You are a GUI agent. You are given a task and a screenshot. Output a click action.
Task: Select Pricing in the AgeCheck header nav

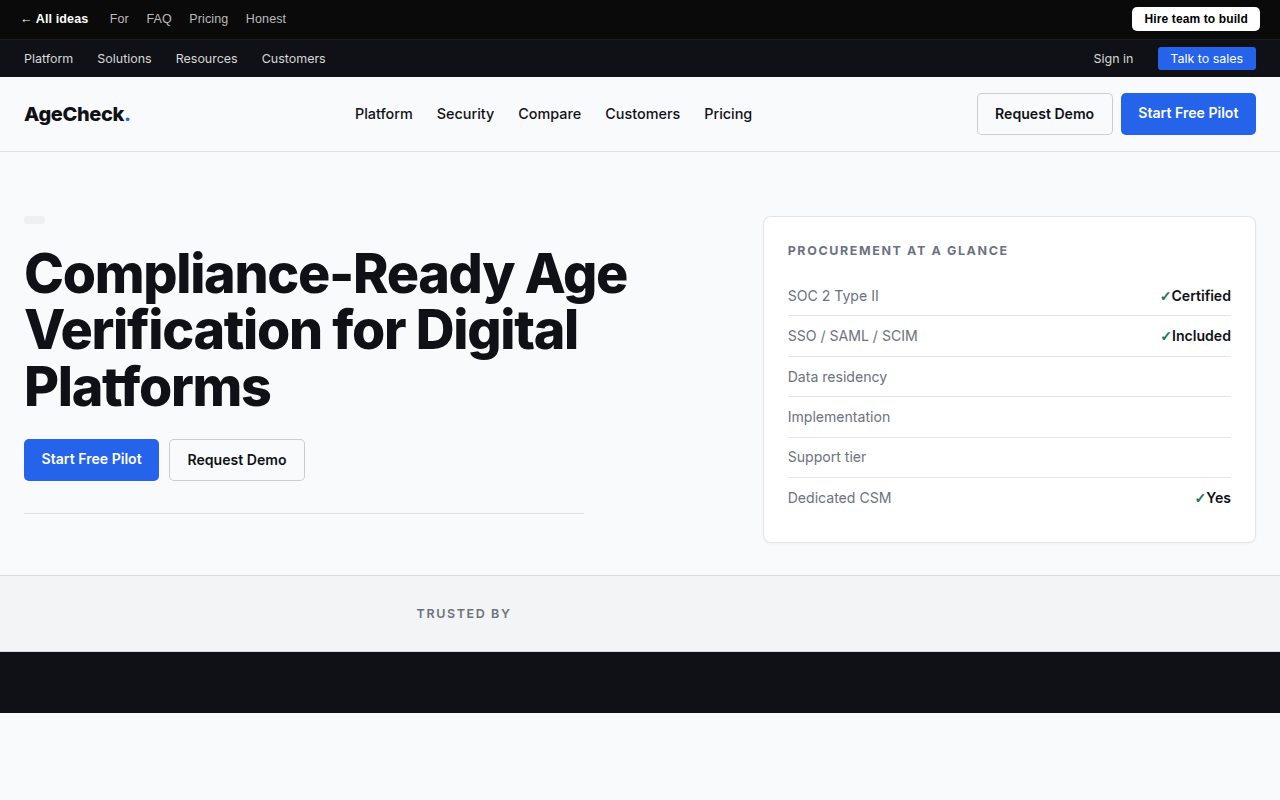point(728,114)
